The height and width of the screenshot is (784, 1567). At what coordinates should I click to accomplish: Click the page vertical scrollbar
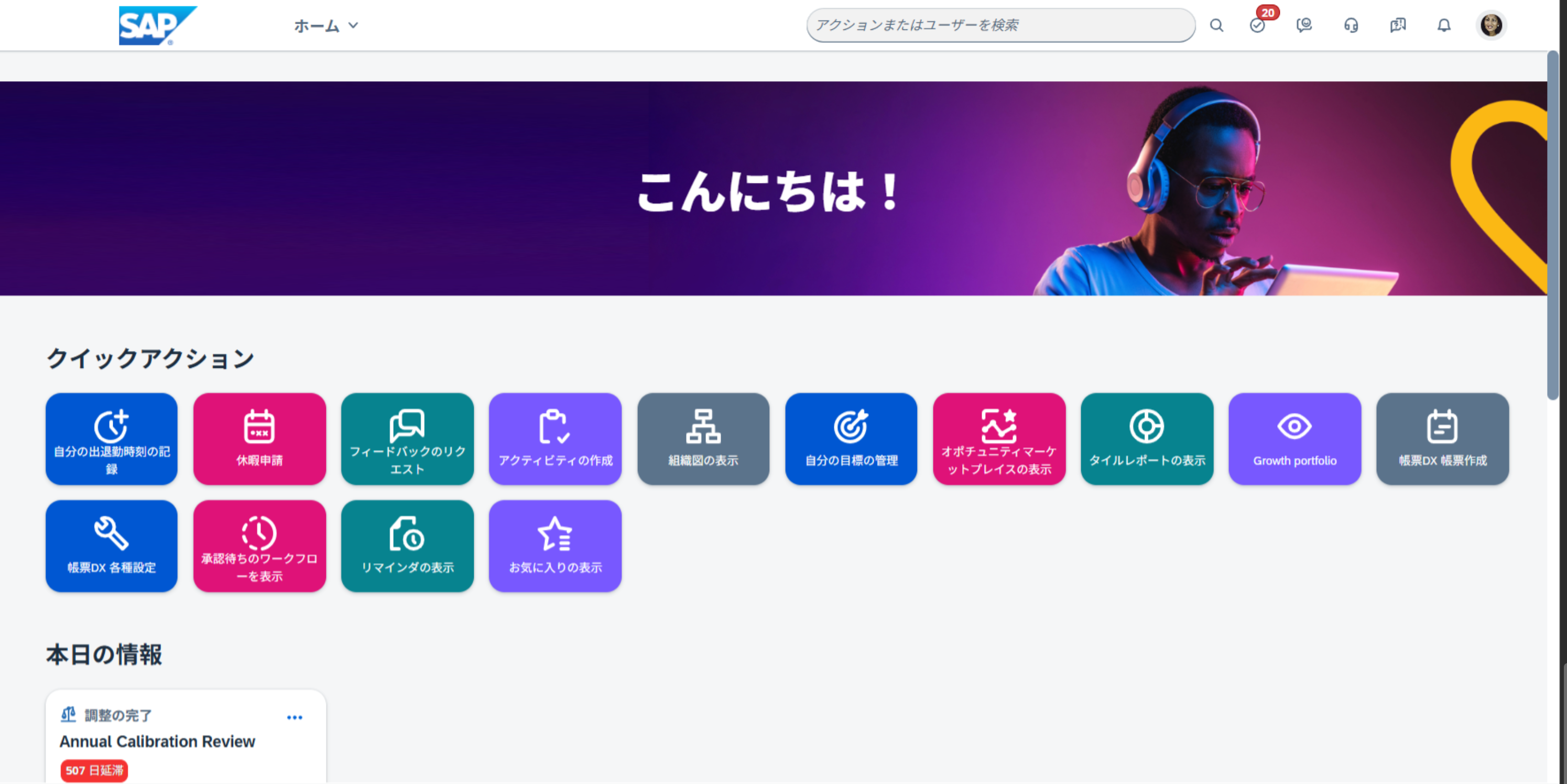pos(1553,225)
